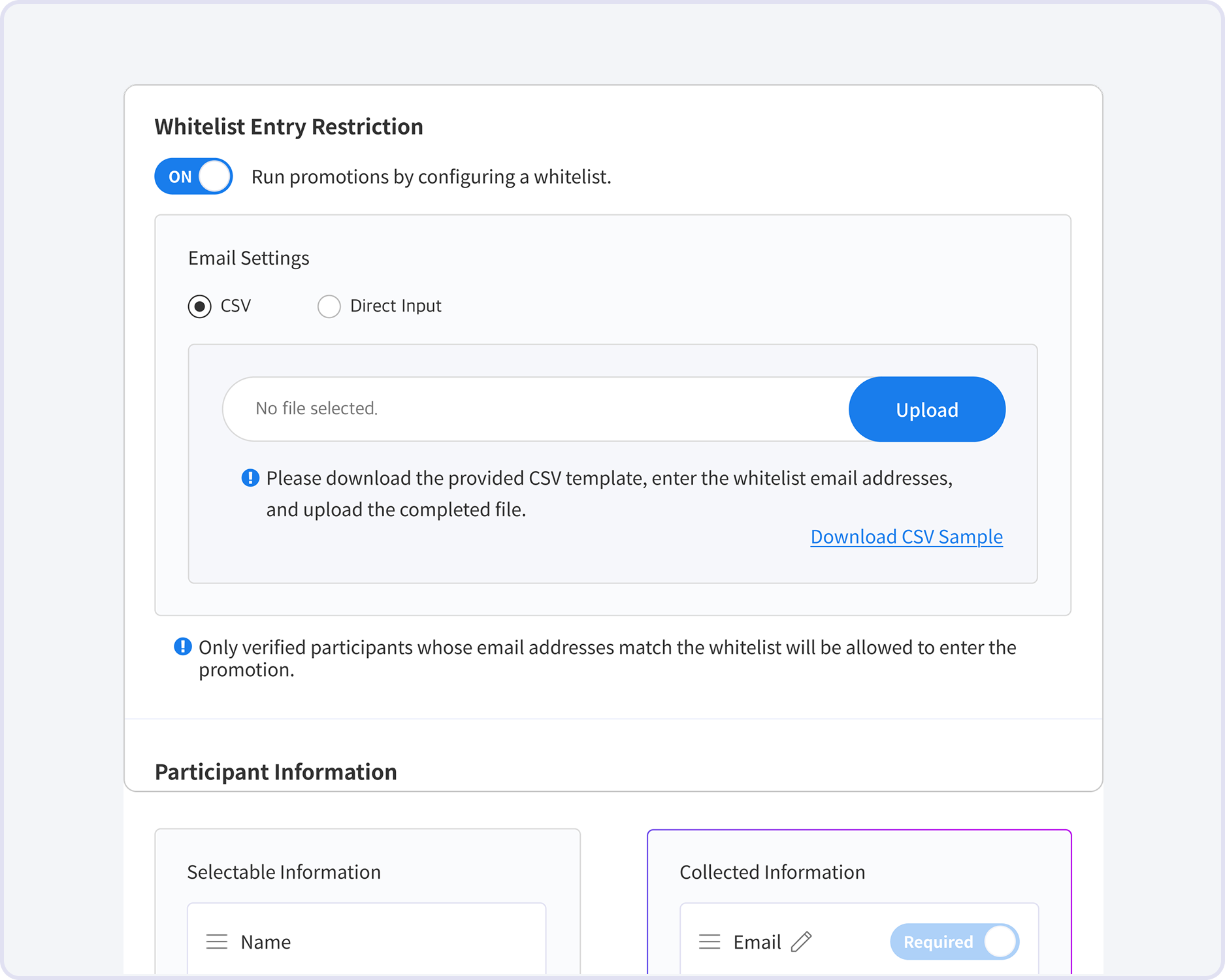Image resolution: width=1225 pixels, height=980 pixels.
Task: Click the Email label in Collected Information
Action: (757, 941)
